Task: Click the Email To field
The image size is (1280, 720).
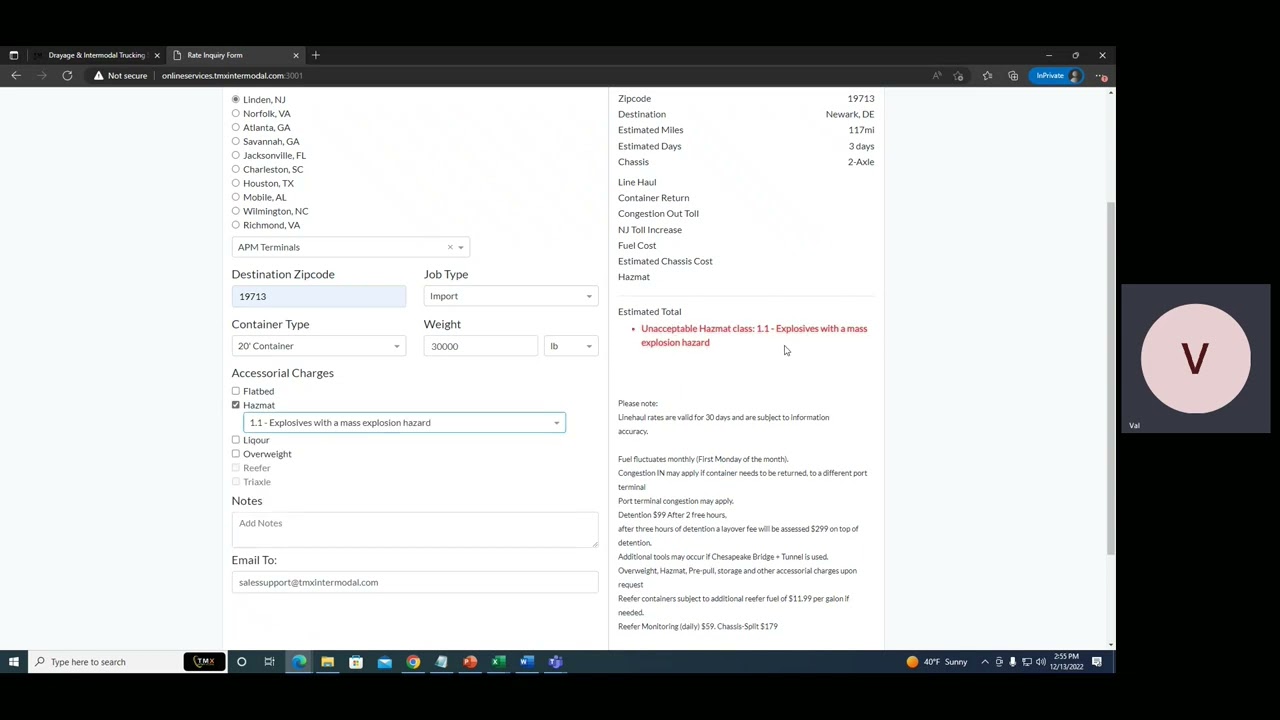Action: [415, 582]
